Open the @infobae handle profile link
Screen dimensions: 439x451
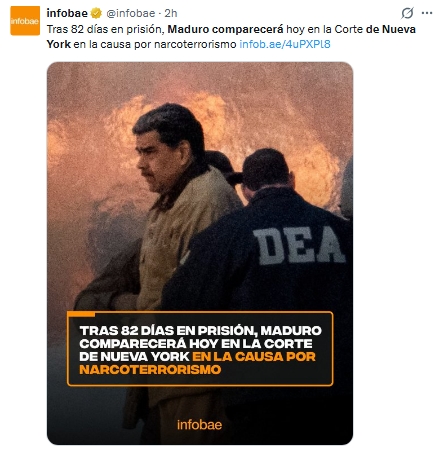(131, 13)
